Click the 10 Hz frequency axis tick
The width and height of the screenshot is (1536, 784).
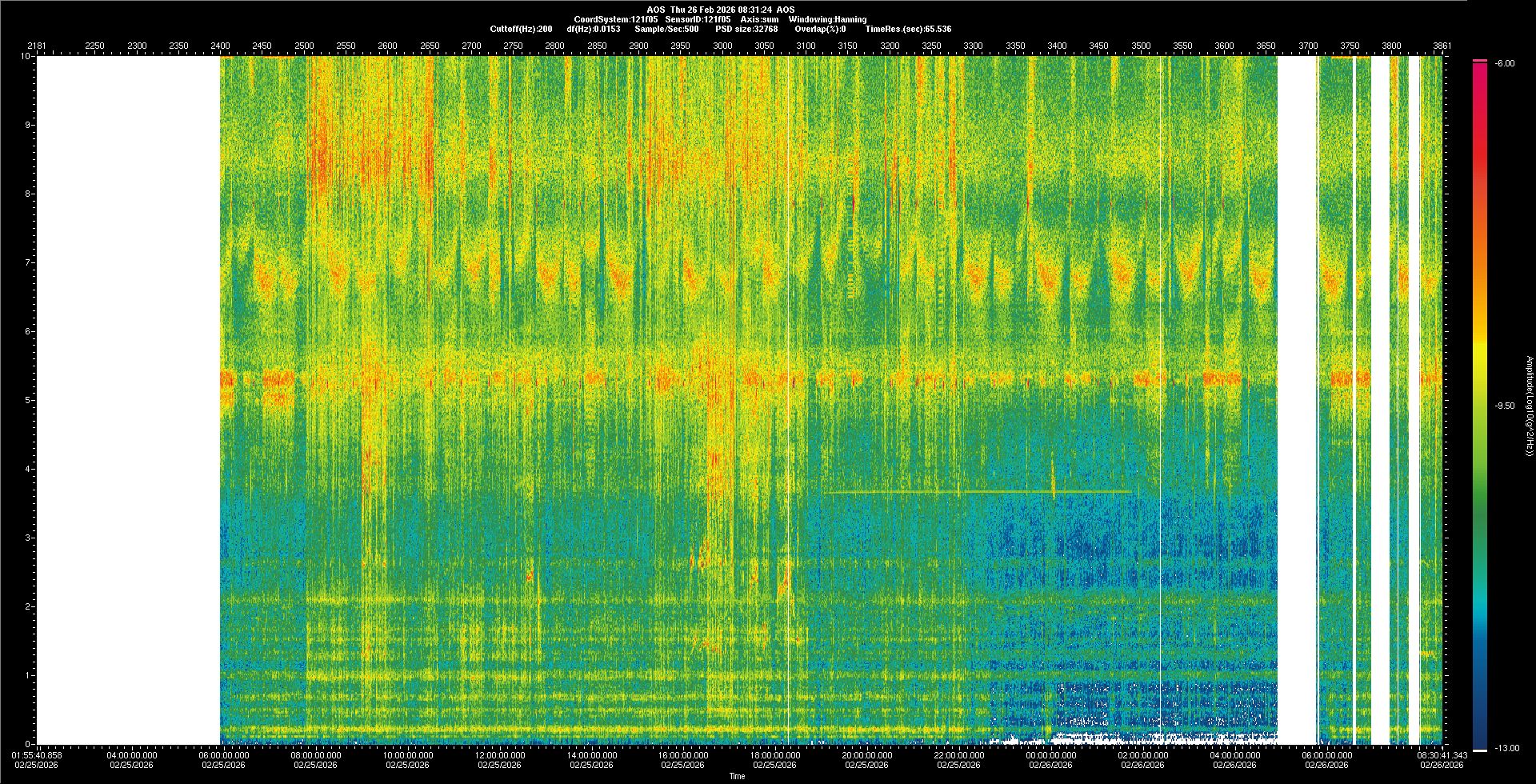pyautogui.click(x=26, y=57)
